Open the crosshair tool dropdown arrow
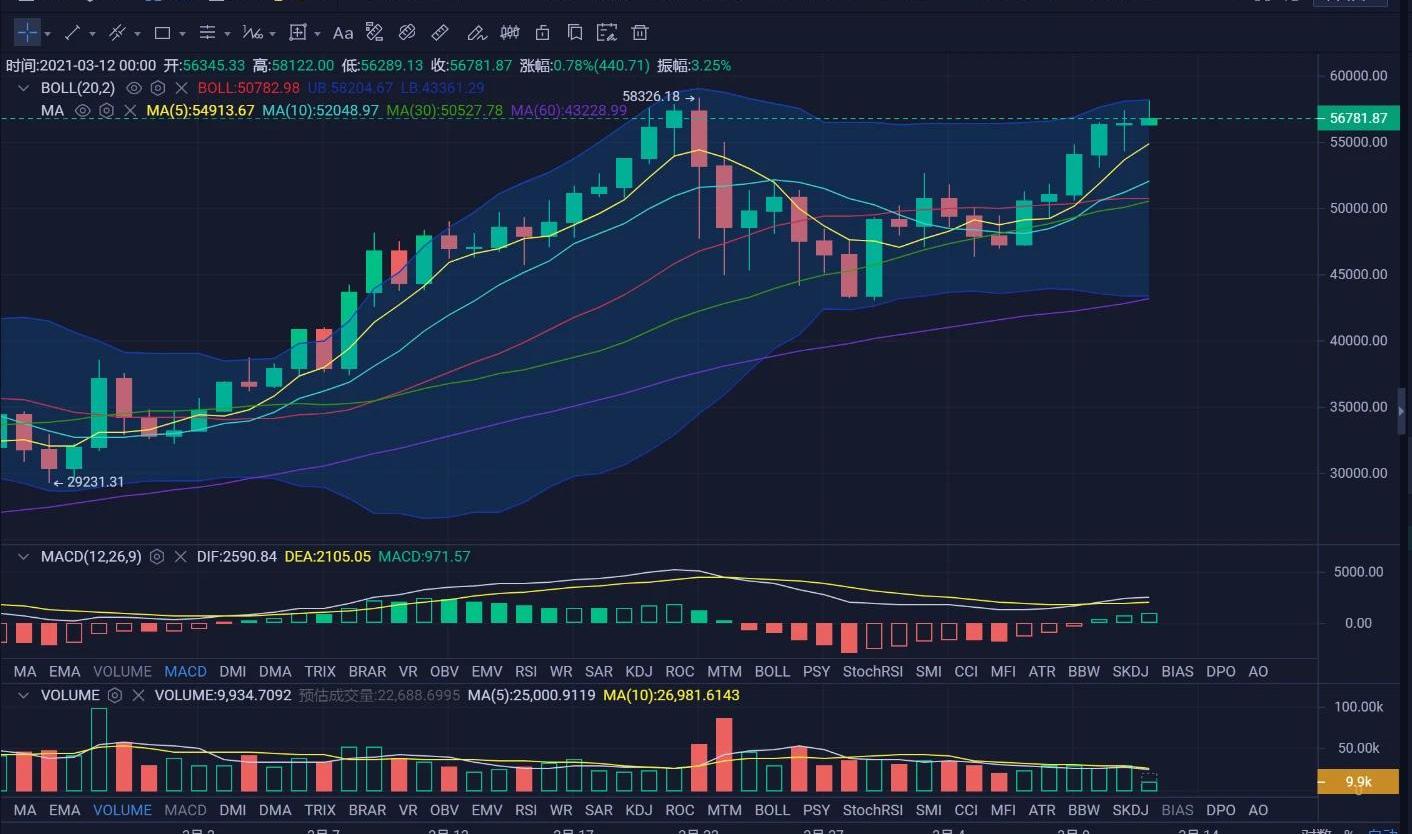The image size is (1412, 834). click(47, 34)
